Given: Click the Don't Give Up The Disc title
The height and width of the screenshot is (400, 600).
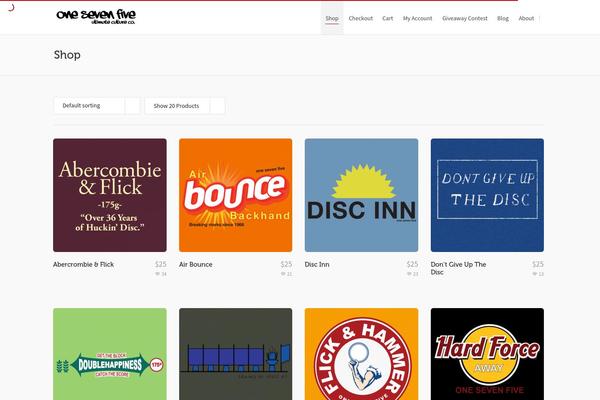Looking at the screenshot, I should (x=458, y=268).
